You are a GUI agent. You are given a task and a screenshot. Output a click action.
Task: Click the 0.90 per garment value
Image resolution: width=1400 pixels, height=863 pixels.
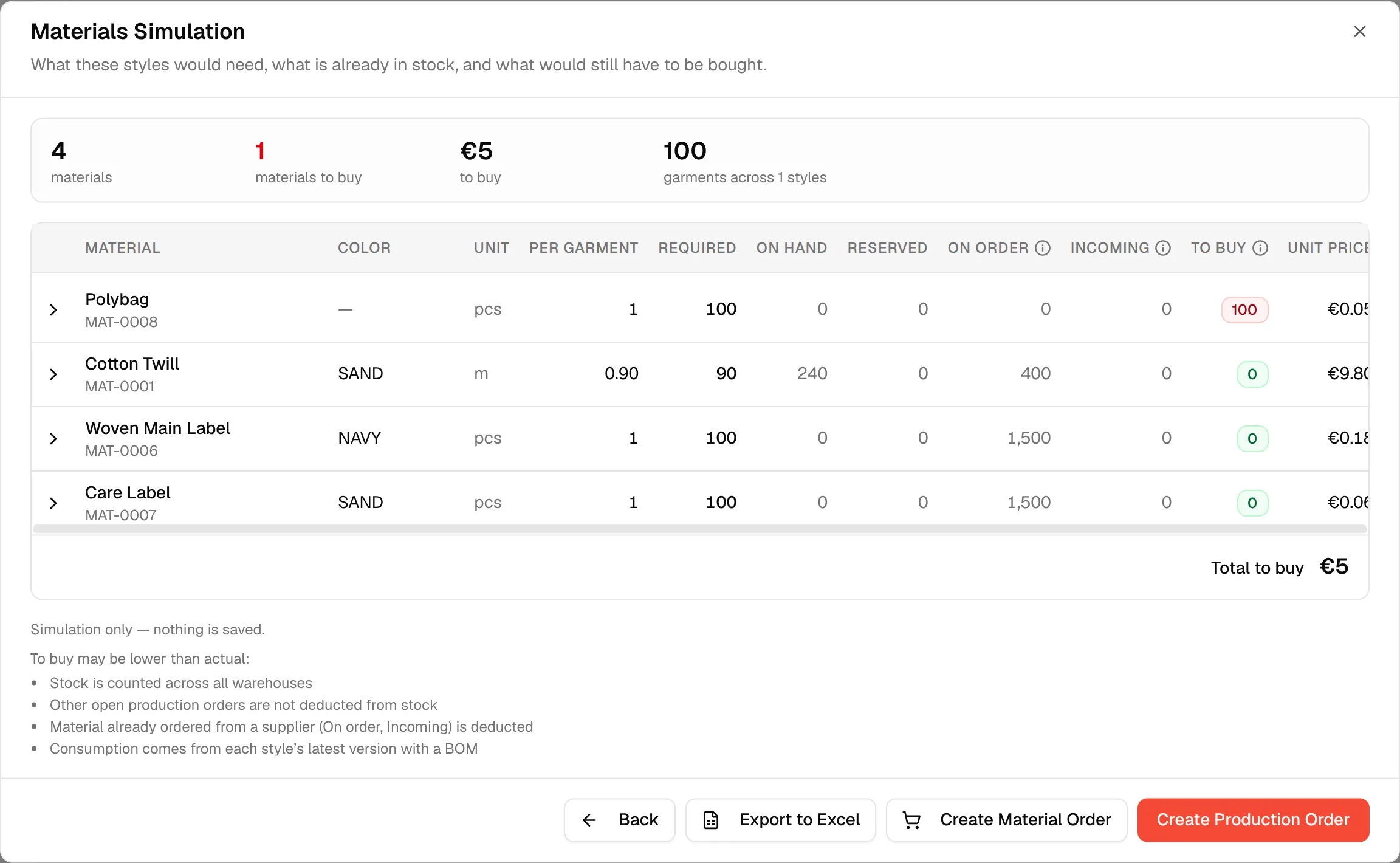click(x=621, y=373)
